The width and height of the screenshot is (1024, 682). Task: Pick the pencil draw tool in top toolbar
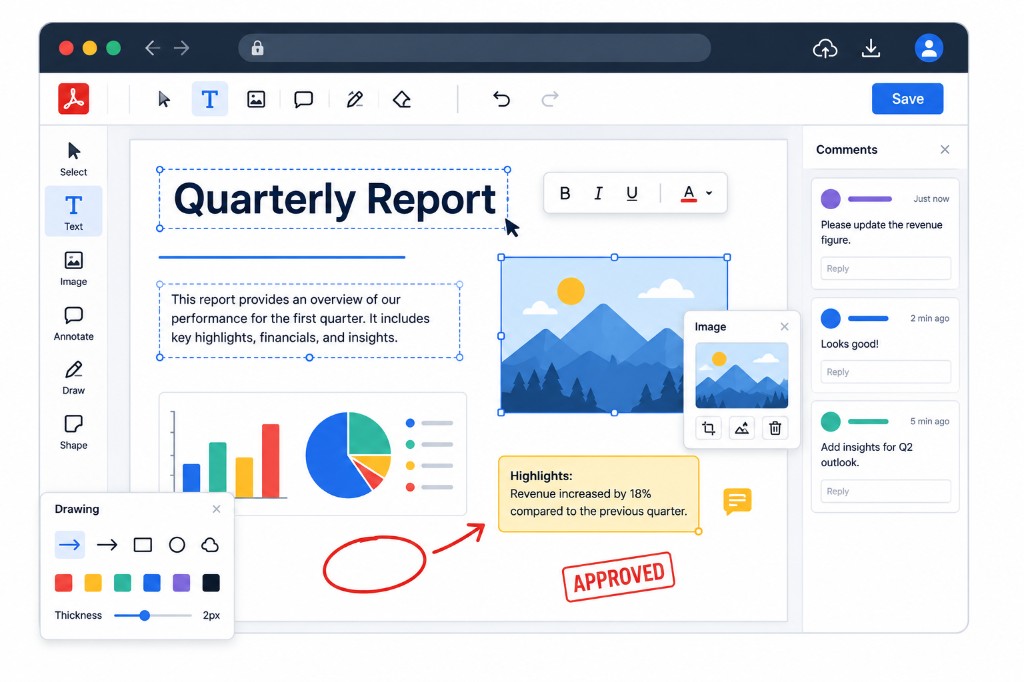click(x=355, y=99)
